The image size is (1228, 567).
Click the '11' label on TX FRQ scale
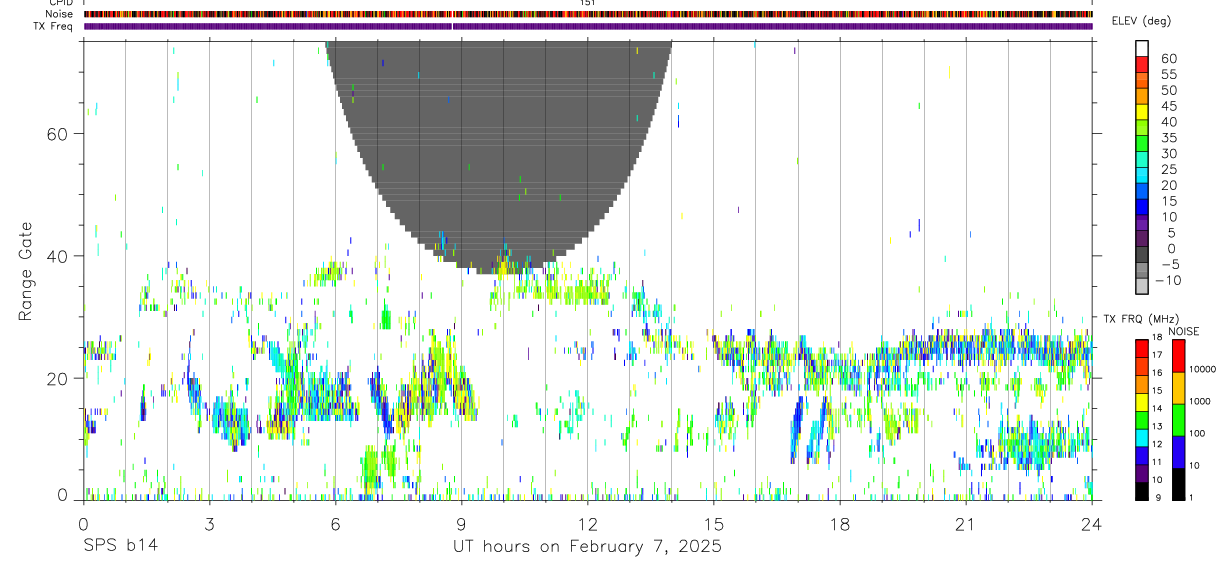[x=1157, y=462]
